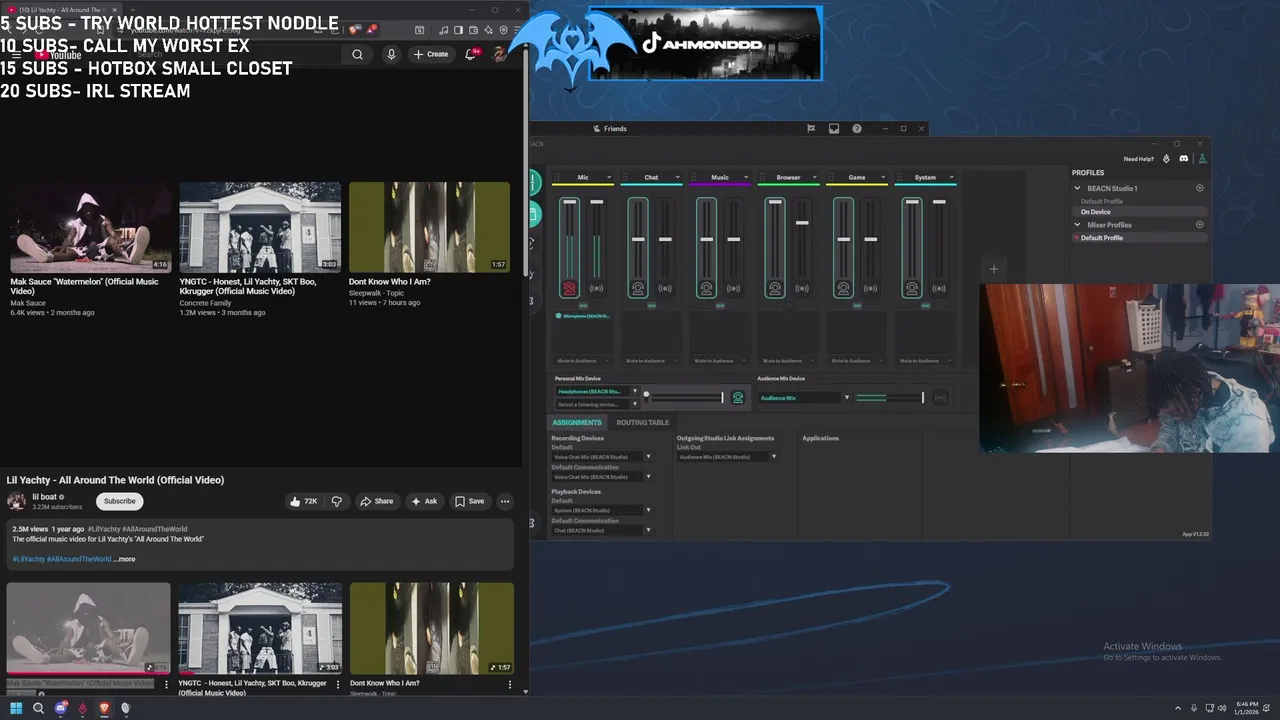This screenshot has height=720, width=1280.
Task: Click the link icon under System faders
Action: coord(925,305)
